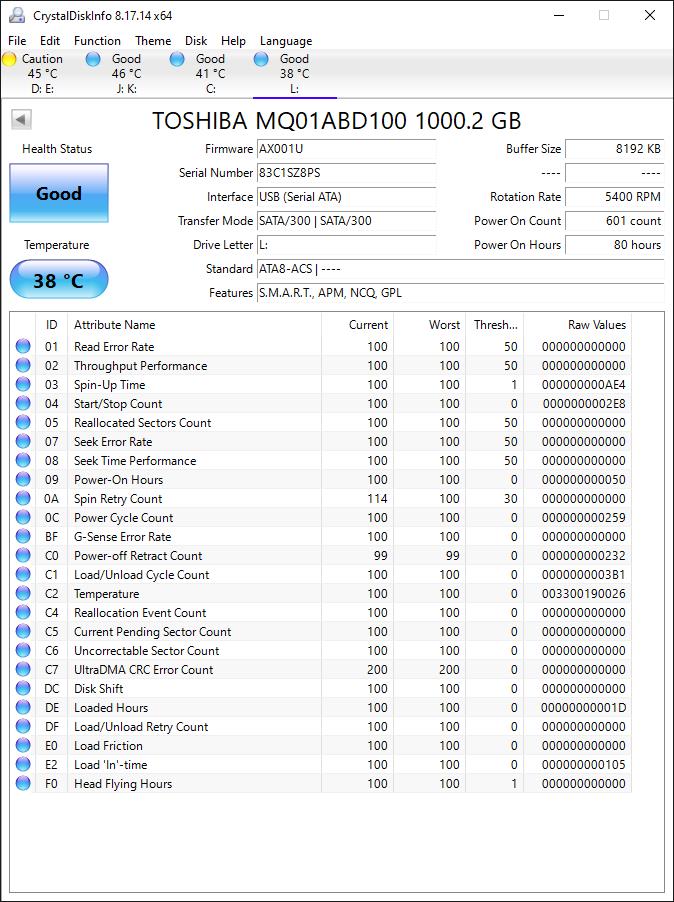Click status orb for Start/Stop Count row
674x902 pixels.
click(x=23, y=403)
